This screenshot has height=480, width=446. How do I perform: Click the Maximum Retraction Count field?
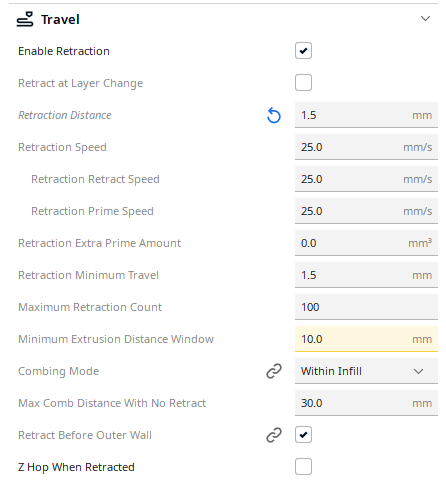pyautogui.click(x=366, y=307)
